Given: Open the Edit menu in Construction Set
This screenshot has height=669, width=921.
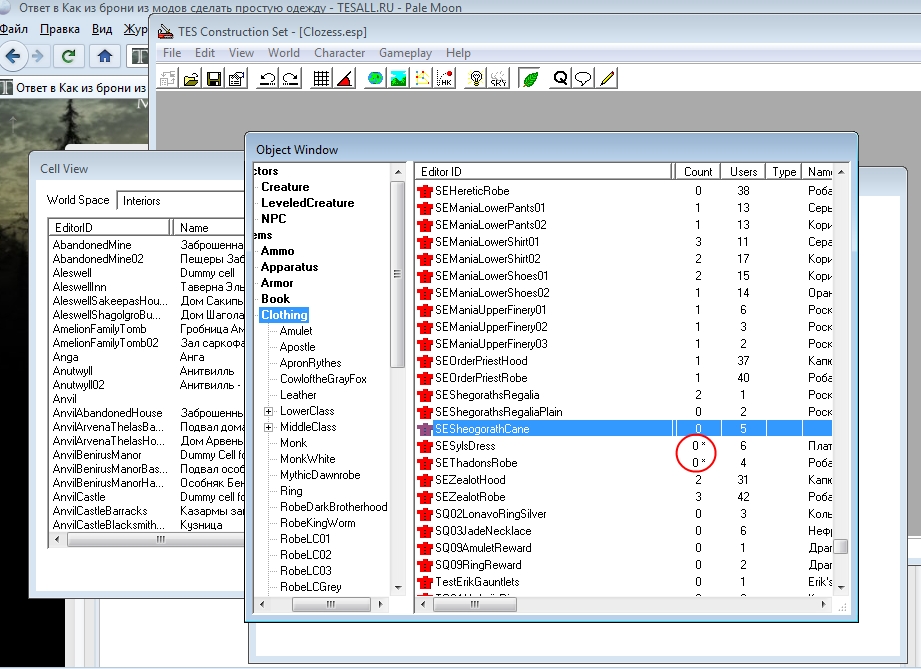Looking at the screenshot, I should tap(205, 53).
